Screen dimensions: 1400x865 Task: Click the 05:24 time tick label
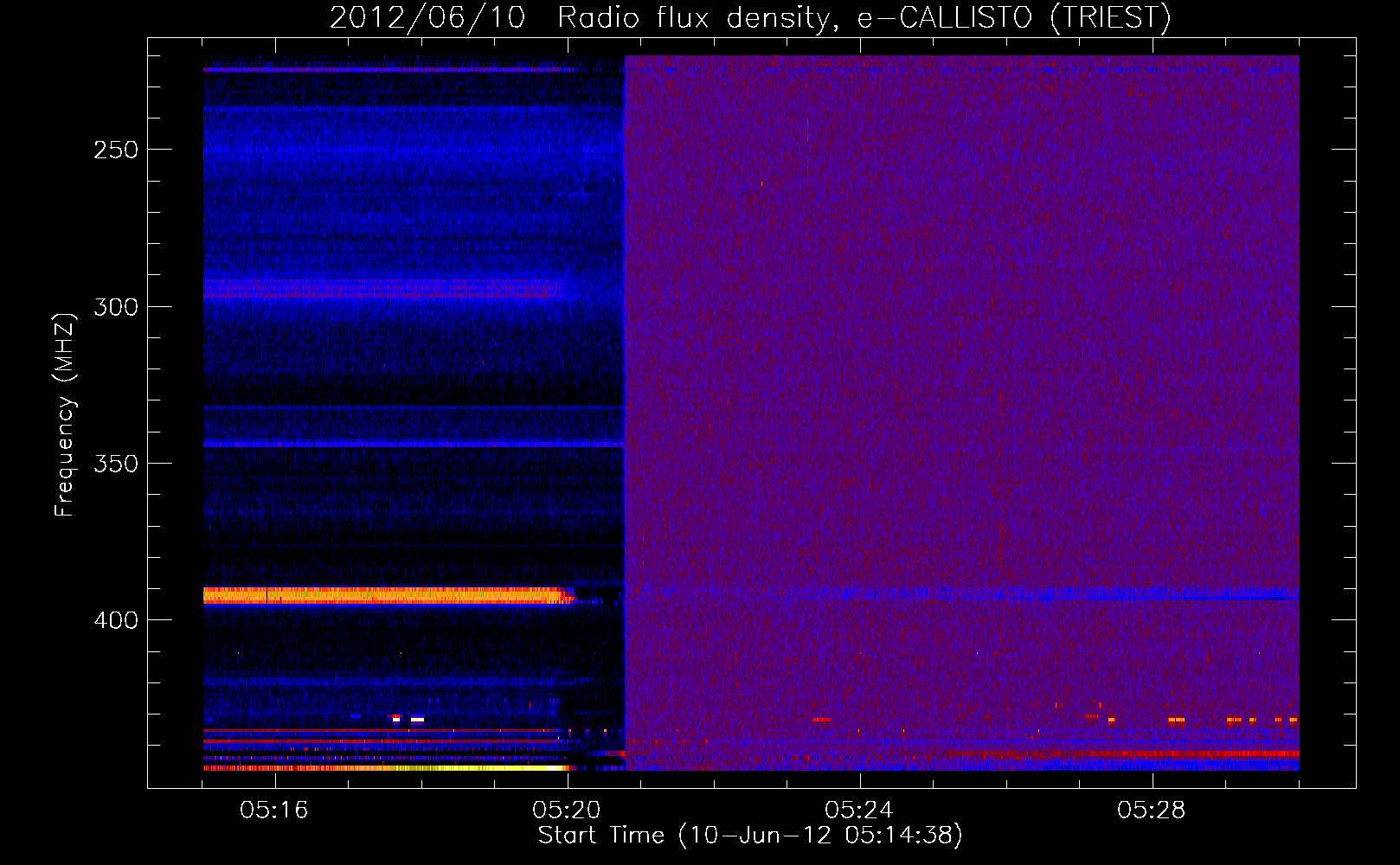[x=859, y=811]
